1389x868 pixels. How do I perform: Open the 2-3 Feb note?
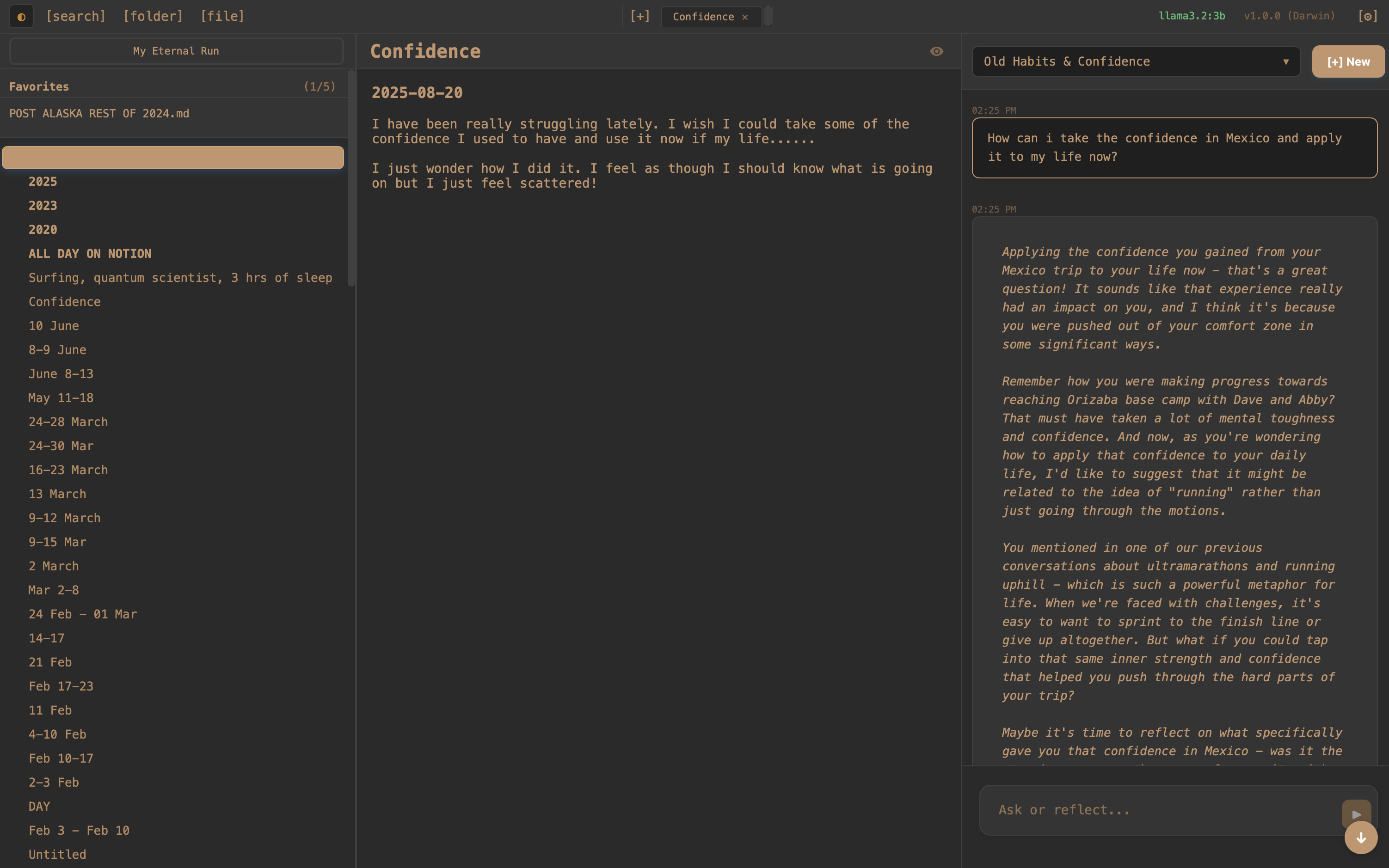(54, 782)
